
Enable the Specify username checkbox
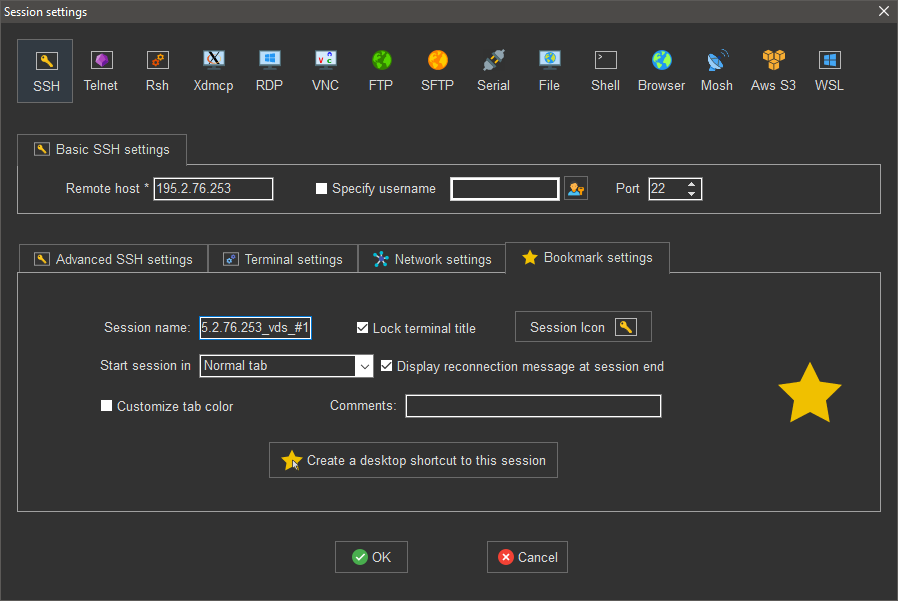[x=322, y=189]
